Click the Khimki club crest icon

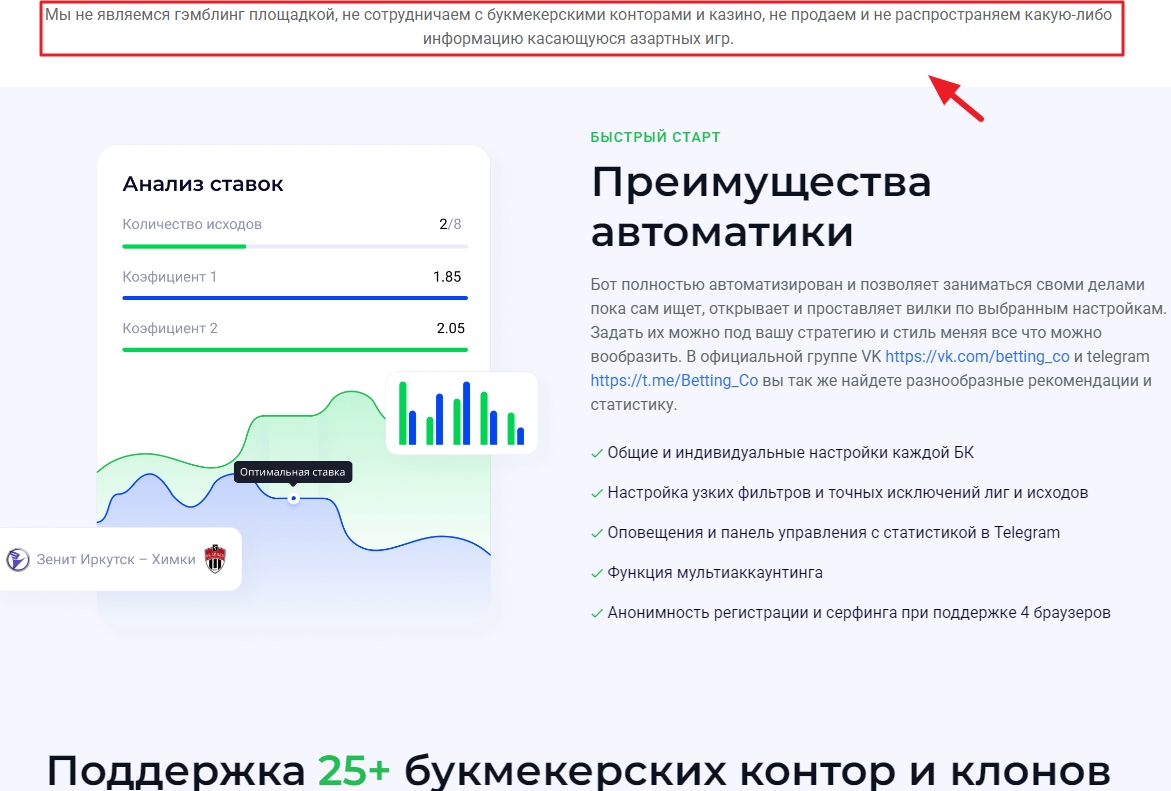click(x=215, y=559)
